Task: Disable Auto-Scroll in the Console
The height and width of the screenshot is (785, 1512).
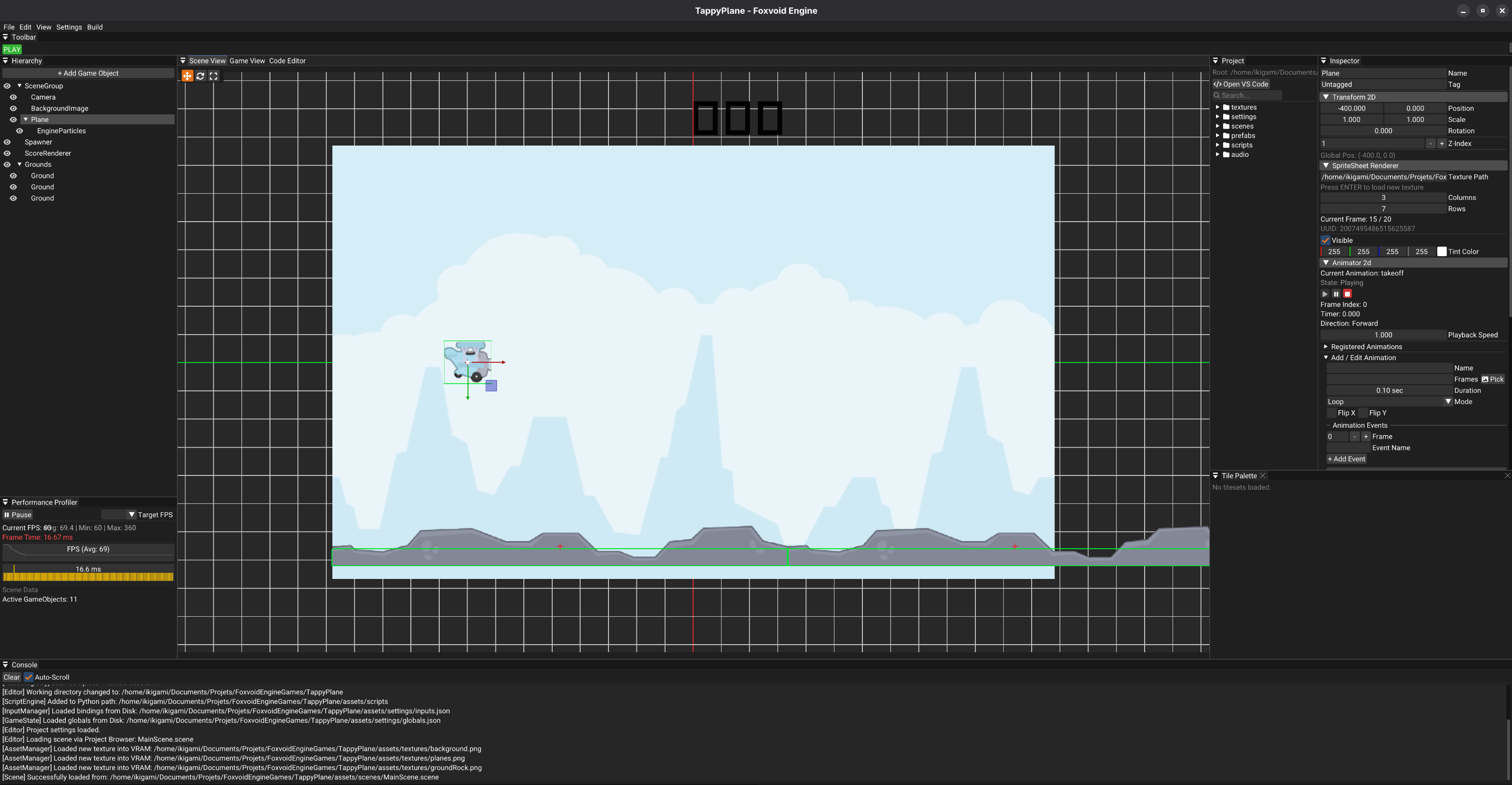Action: click(28, 677)
